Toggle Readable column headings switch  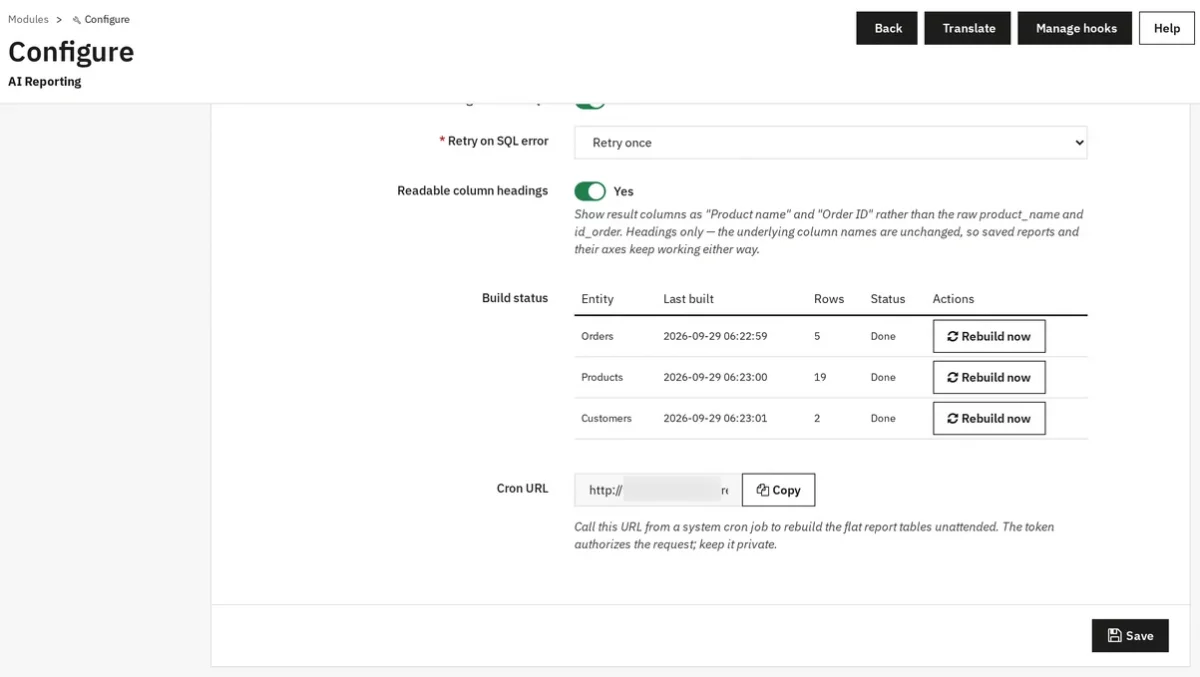(x=590, y=191)
